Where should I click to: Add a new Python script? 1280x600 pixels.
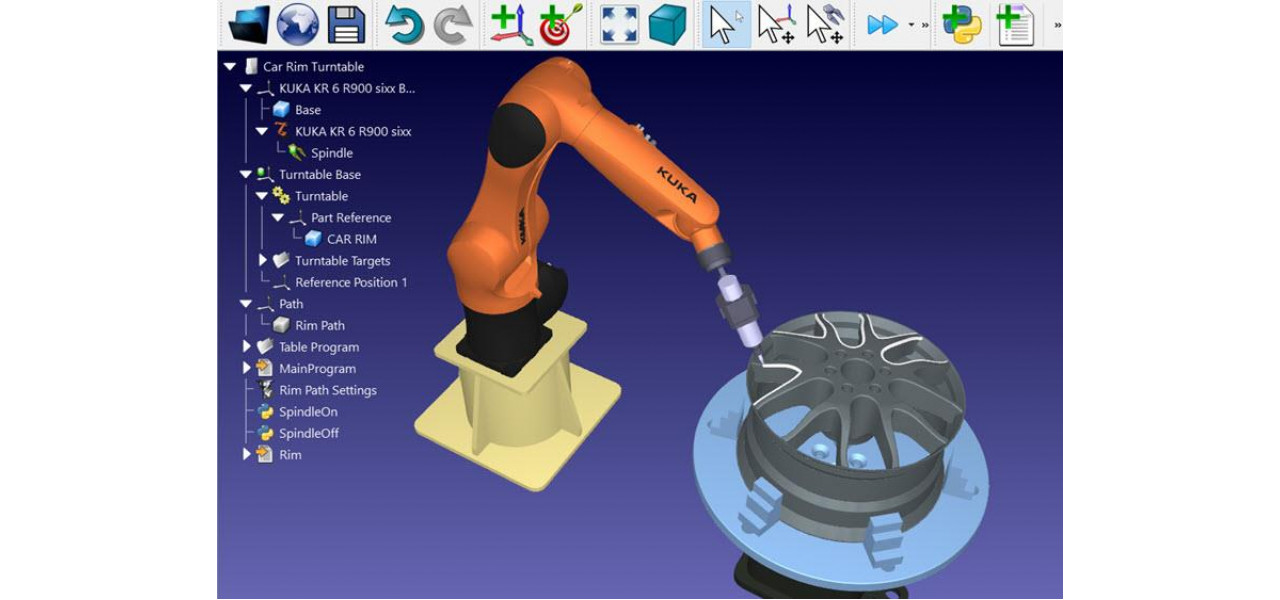[x=962, y=25]
